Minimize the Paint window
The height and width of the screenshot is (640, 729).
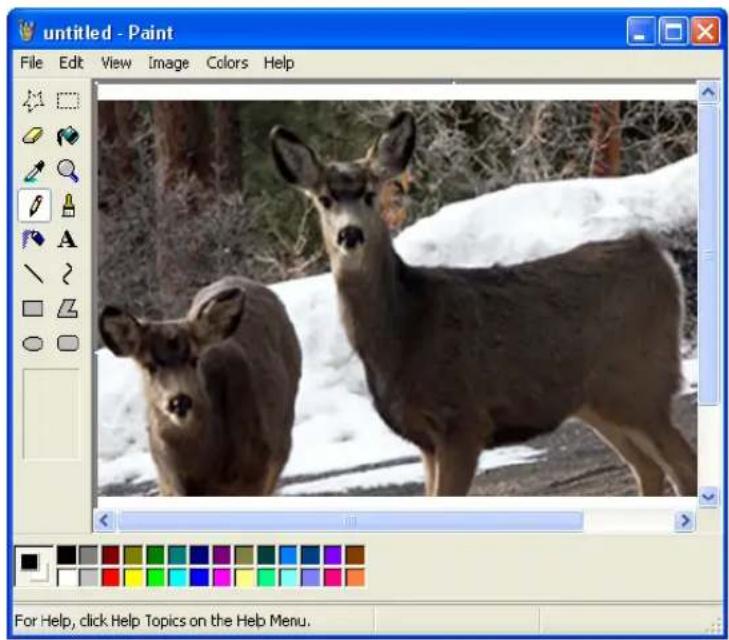pyautogui.click(x=641, y=32)
